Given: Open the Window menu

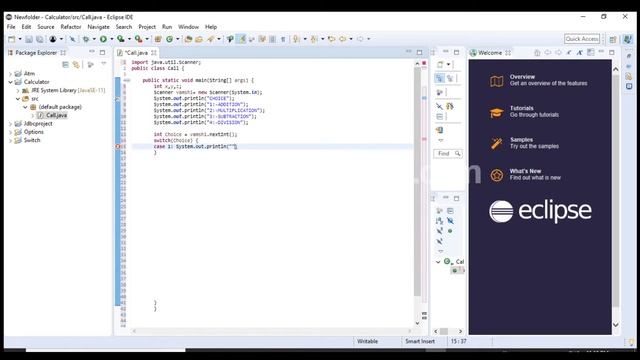Looking at the screenshot, I should point(188,27).
